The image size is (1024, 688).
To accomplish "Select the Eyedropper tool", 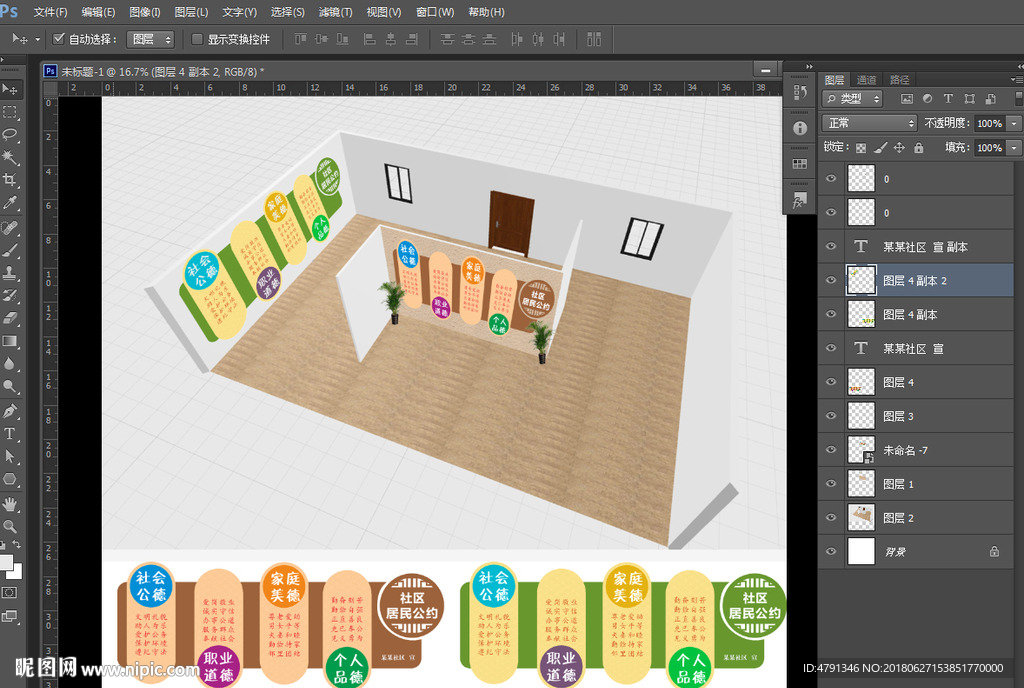I will tap(10, 203).
